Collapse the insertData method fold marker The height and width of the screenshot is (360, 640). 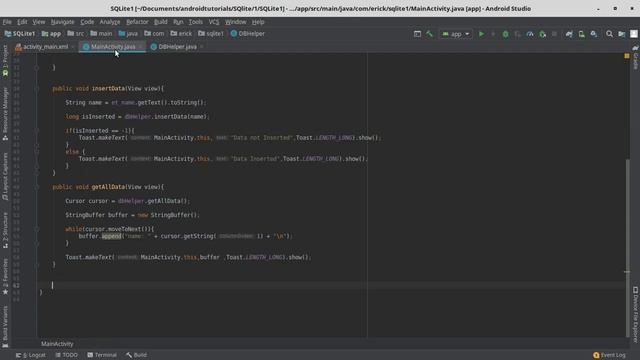(x=36, y=89)
